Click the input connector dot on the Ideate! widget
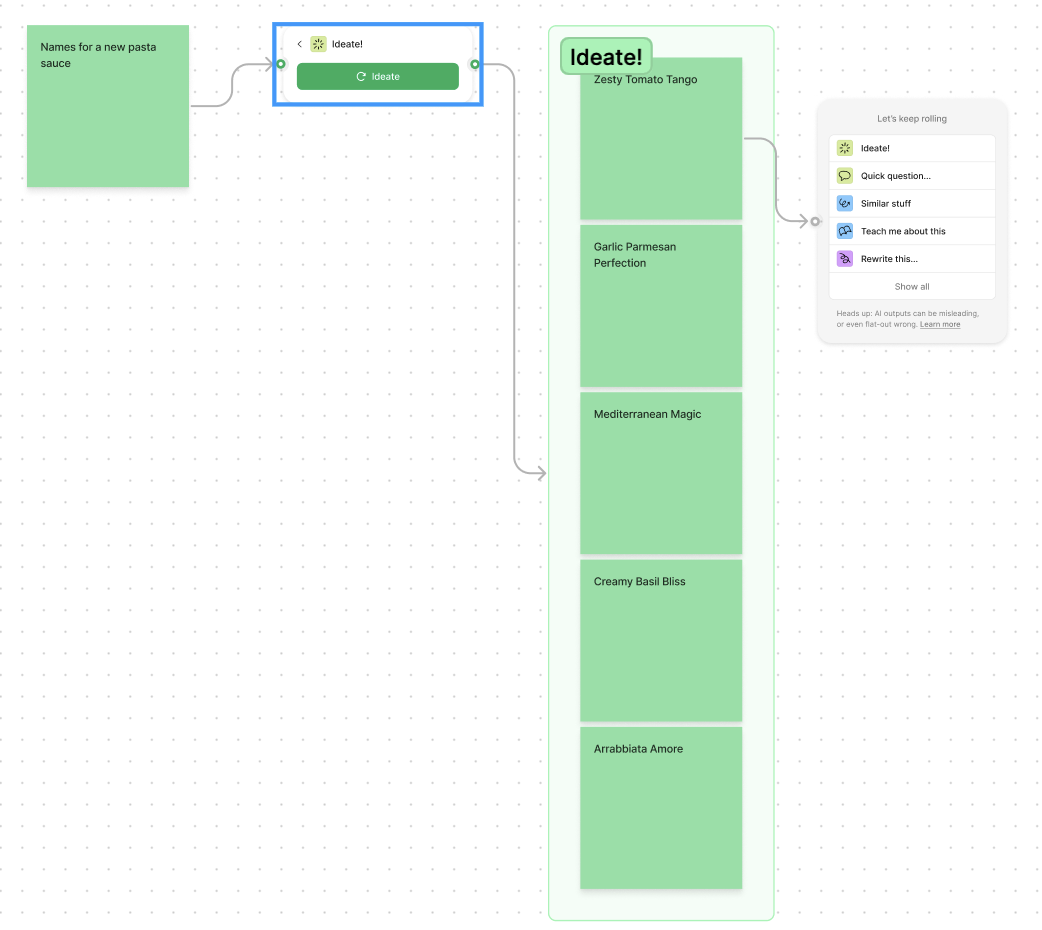This screenshot has width=1042, height=930. (x=281, y=65)
